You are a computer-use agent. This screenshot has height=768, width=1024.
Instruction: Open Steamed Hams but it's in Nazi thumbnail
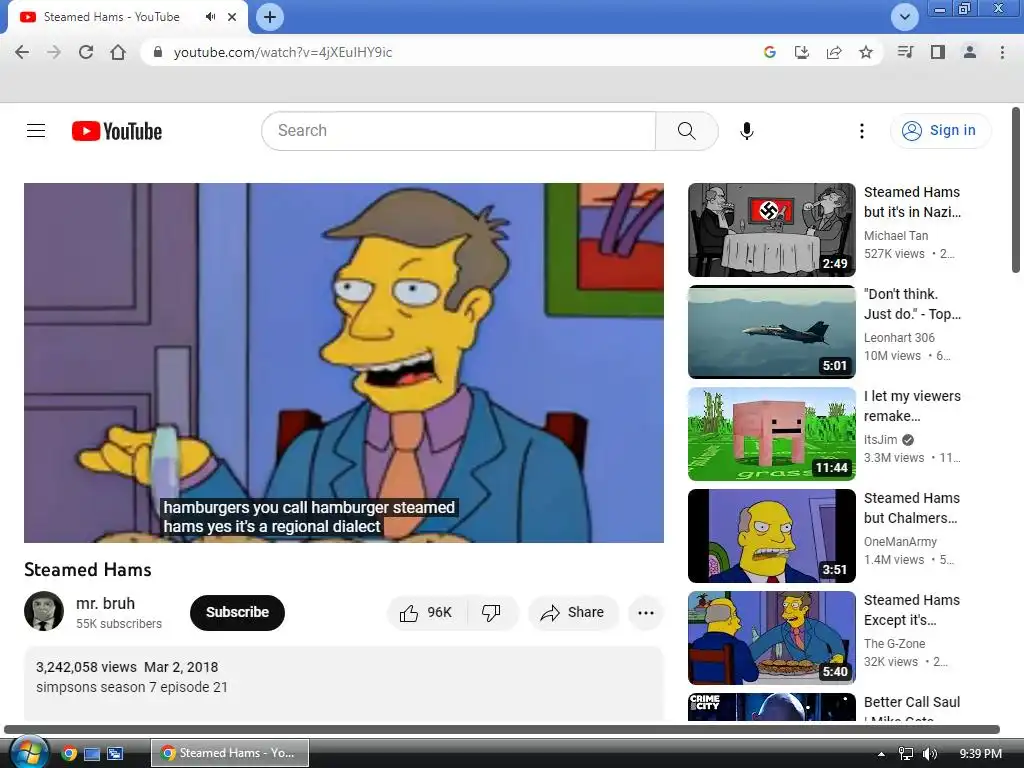(771, 230)
